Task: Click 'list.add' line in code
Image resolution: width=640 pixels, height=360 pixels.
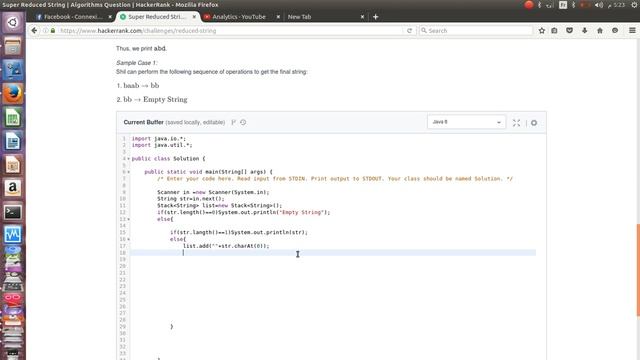Action: [226, 246]
